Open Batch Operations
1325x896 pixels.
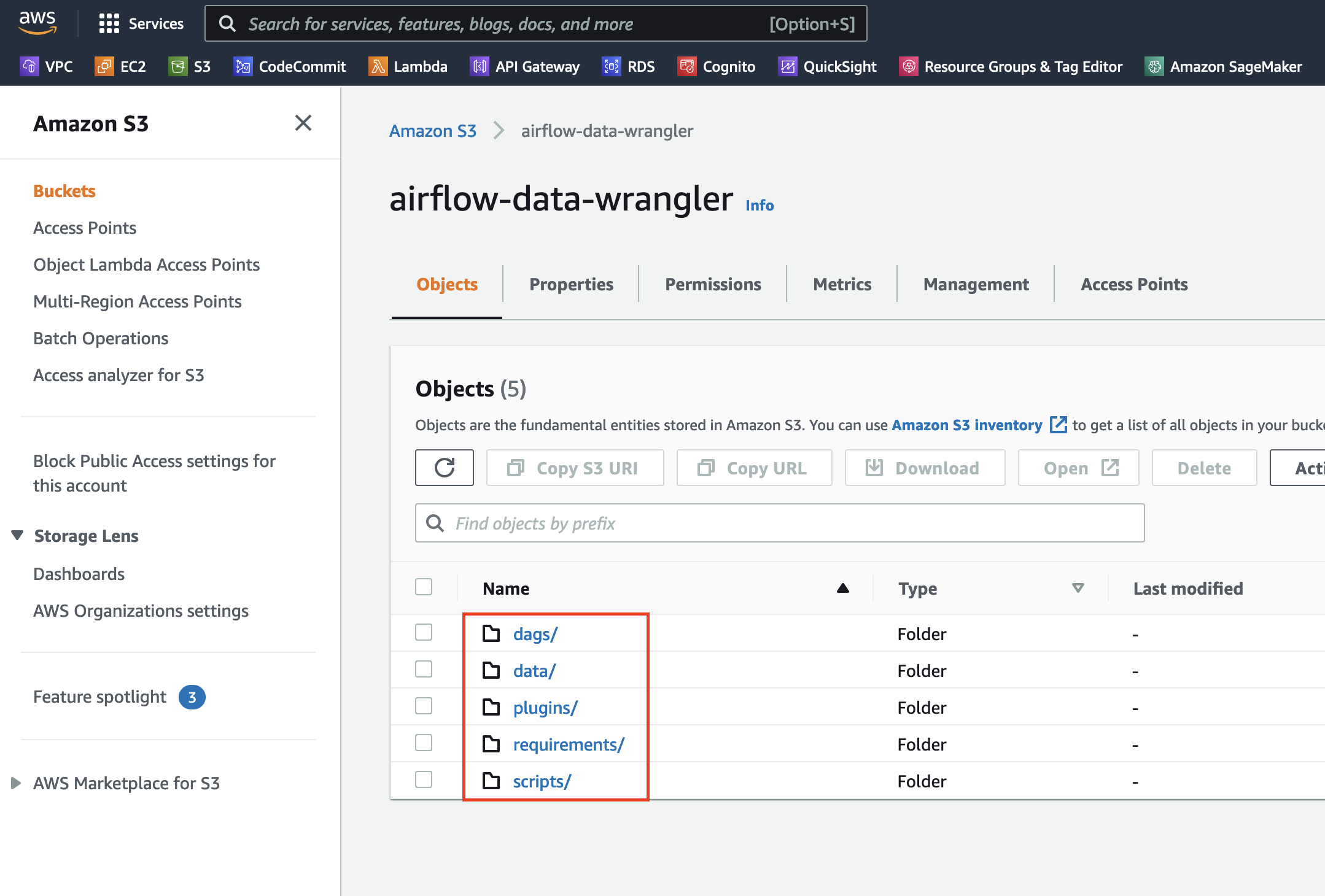(101, 338)
